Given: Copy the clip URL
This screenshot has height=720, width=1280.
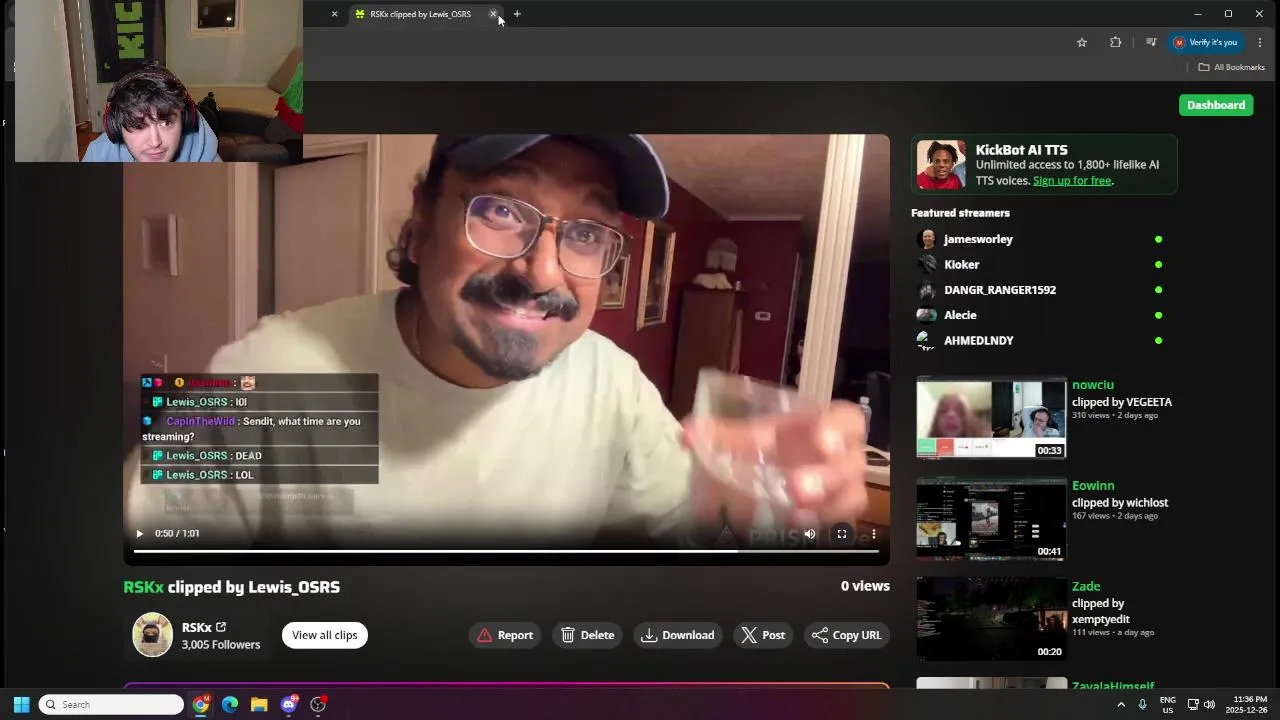Looking at the screenshot, I should (847, 635).
